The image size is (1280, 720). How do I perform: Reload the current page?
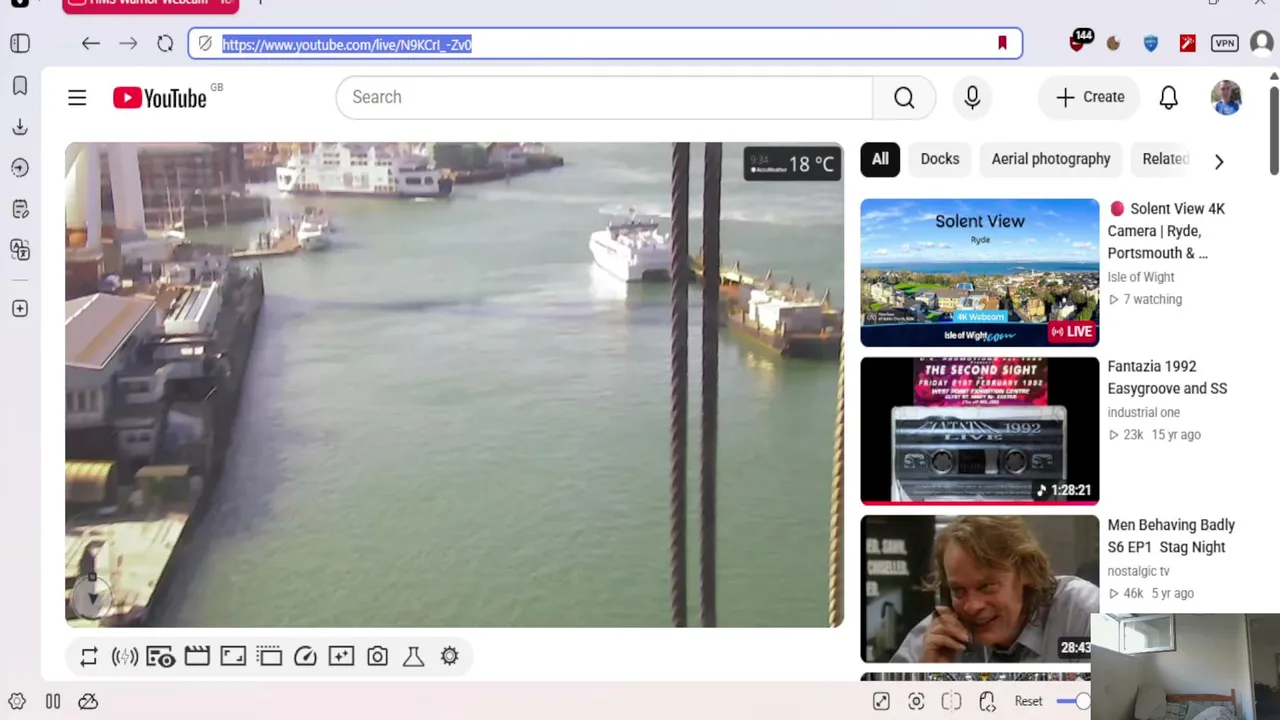165,43
